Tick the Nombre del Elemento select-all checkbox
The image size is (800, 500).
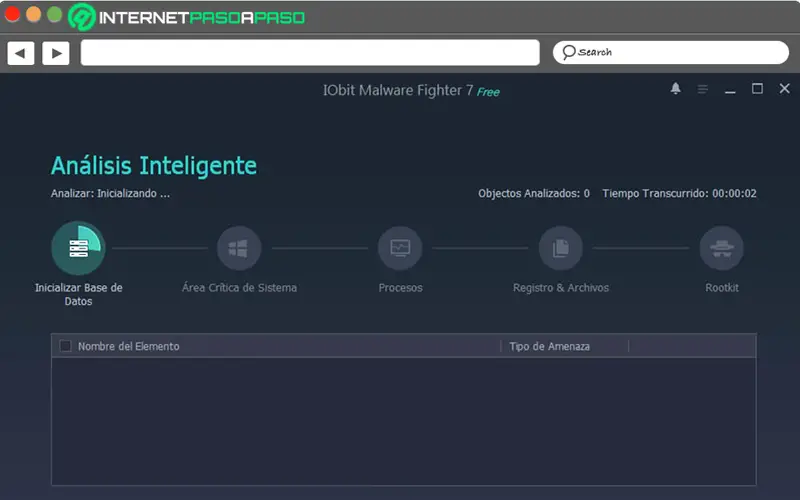65,346
